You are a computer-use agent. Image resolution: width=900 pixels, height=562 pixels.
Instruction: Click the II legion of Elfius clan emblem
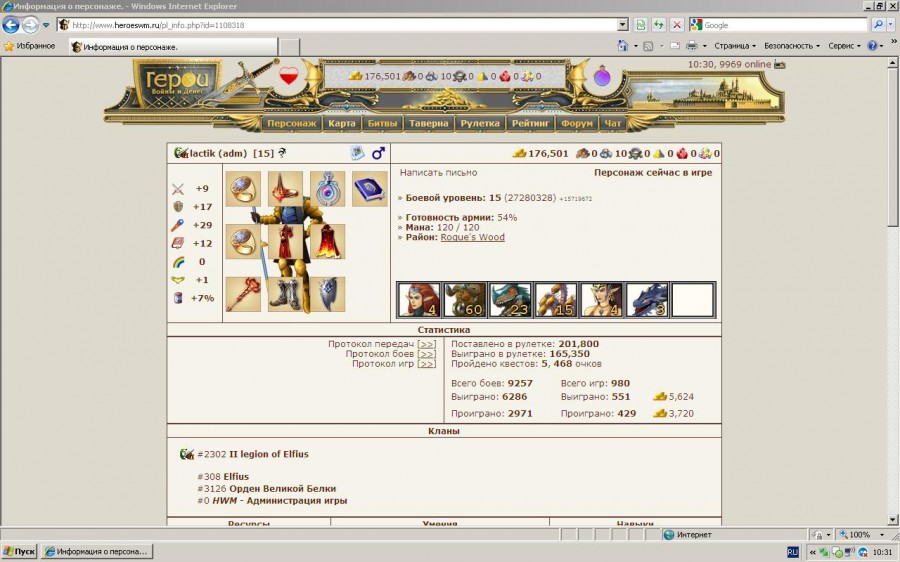pos(187,454)
